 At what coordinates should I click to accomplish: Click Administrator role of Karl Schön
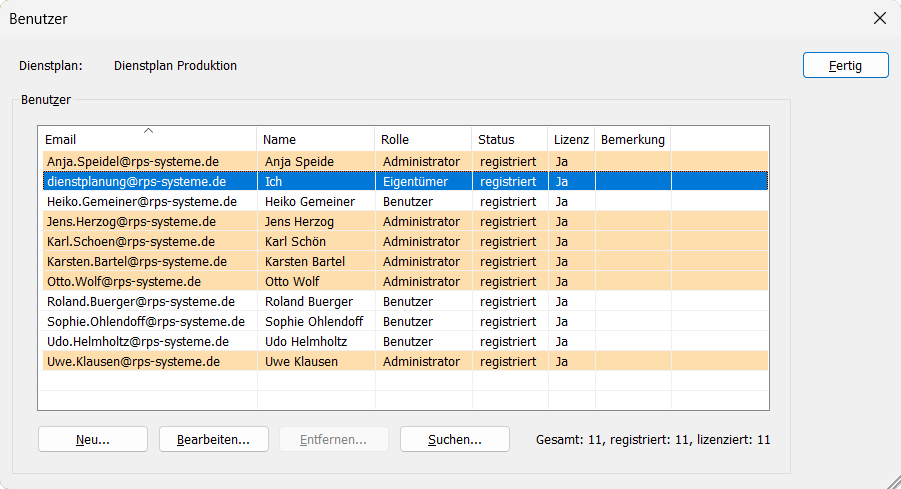click(423, 242)
